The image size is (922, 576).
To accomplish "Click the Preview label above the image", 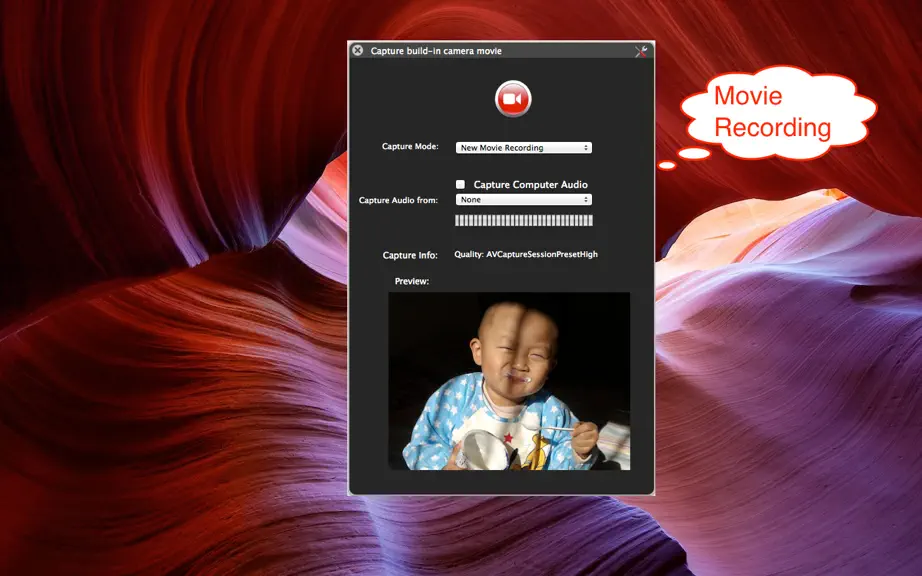I will pyautogui.click(x=412, y=282).
